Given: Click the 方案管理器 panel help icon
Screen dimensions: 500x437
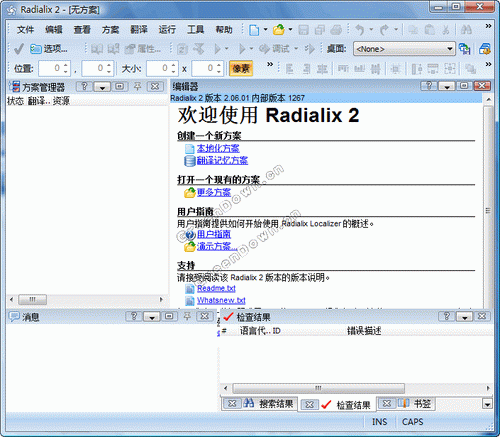Looking at the screenshot, I should [x=84, y=87].
